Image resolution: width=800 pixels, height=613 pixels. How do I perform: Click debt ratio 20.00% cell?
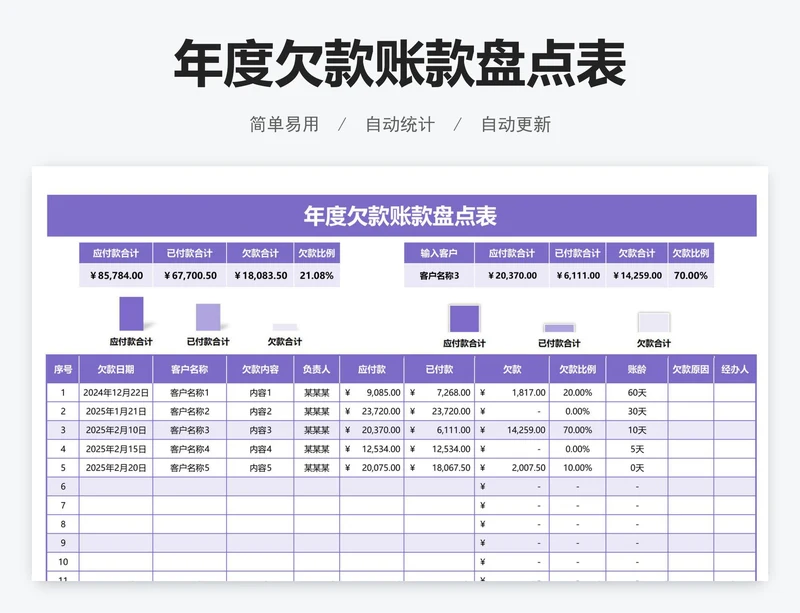point(578,393)
